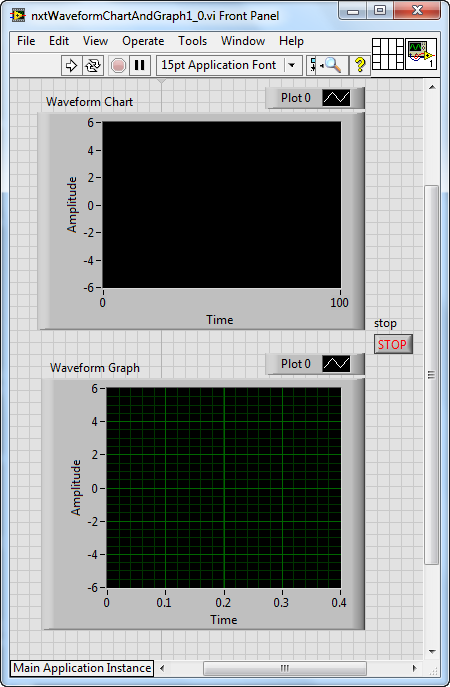Click the horizontal scrollbar right arrow
Image resolution: width=450 pixels, height=687 pixels.
pos(415,668)
